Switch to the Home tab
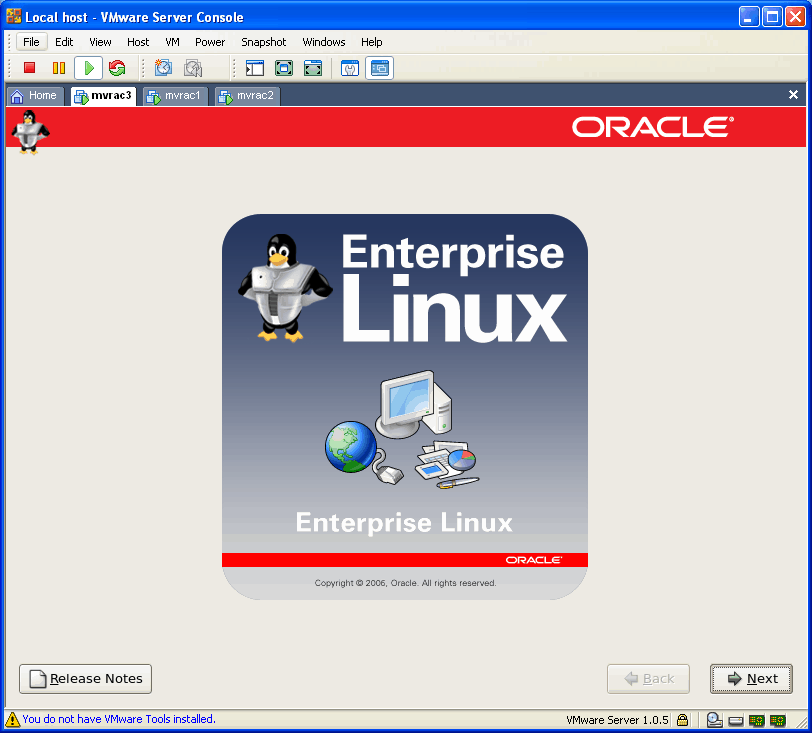 [x=35, y=96]
